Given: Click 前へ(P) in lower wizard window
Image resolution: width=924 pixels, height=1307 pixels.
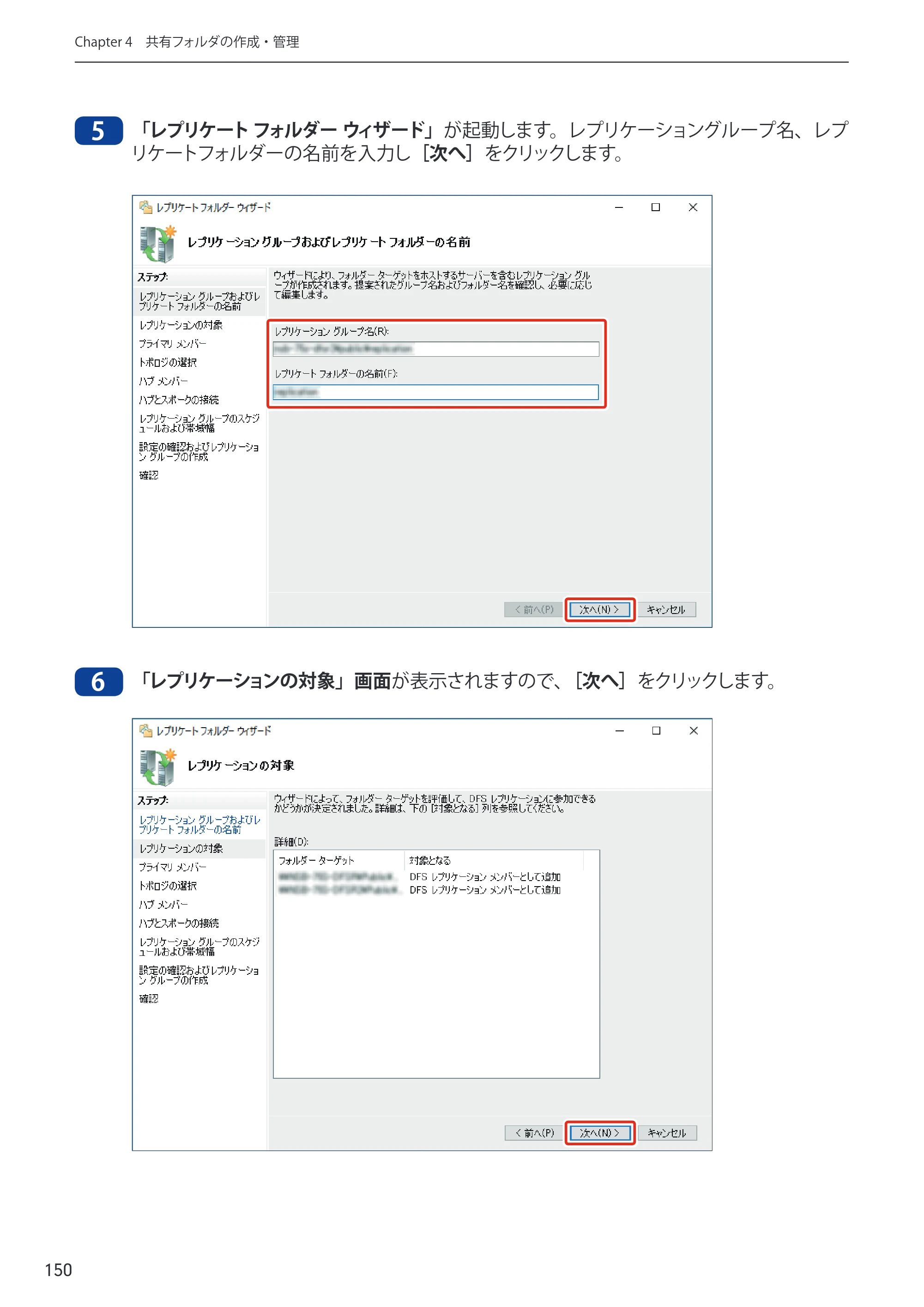Looking at the screenshot, I should coord(534,1133).
